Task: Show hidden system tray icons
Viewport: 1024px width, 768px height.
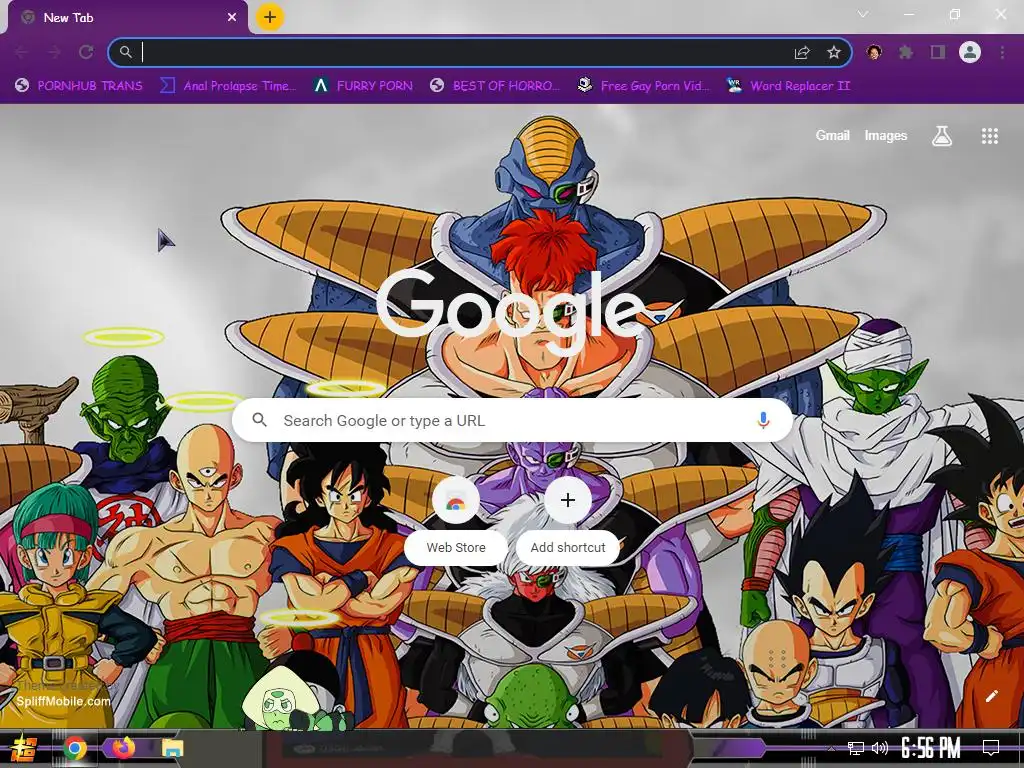Action: point(831,748)
